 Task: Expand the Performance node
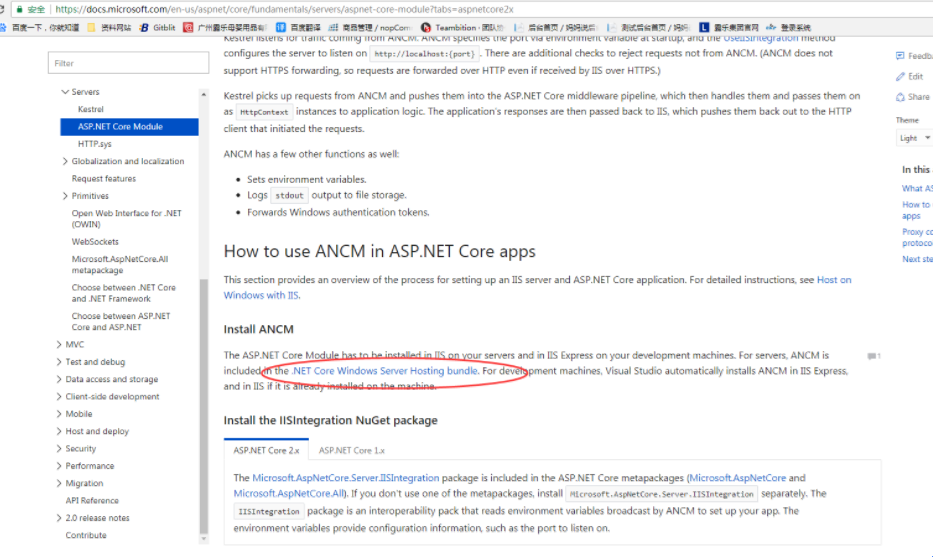(x=58, y=466)
